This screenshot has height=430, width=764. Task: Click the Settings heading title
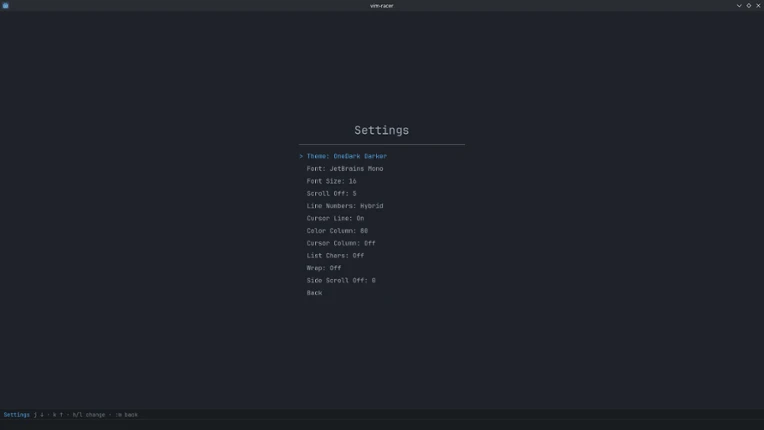coord(382,130)
